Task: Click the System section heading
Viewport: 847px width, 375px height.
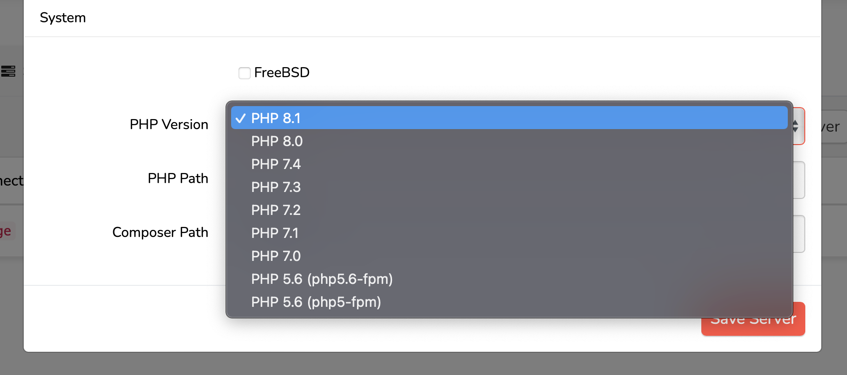Action: coord(63,18)
